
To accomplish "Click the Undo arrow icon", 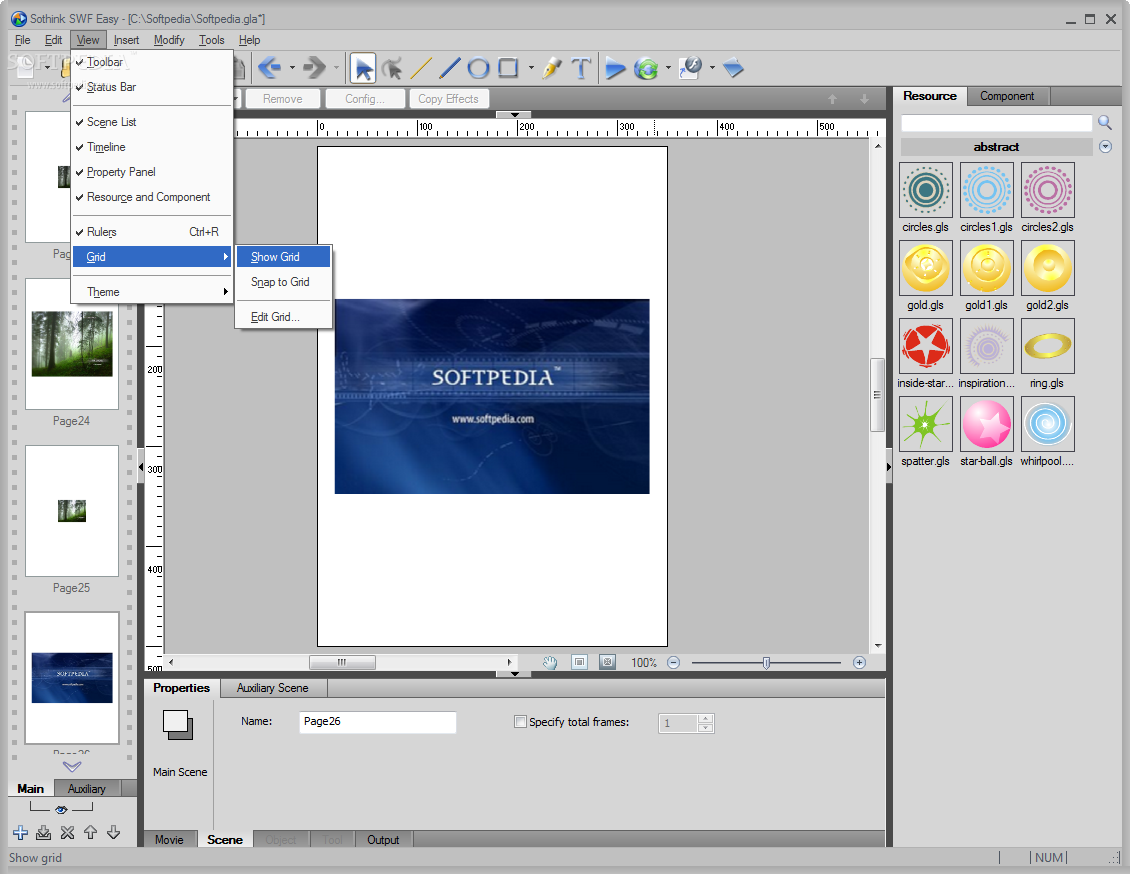I will (270, 68).
